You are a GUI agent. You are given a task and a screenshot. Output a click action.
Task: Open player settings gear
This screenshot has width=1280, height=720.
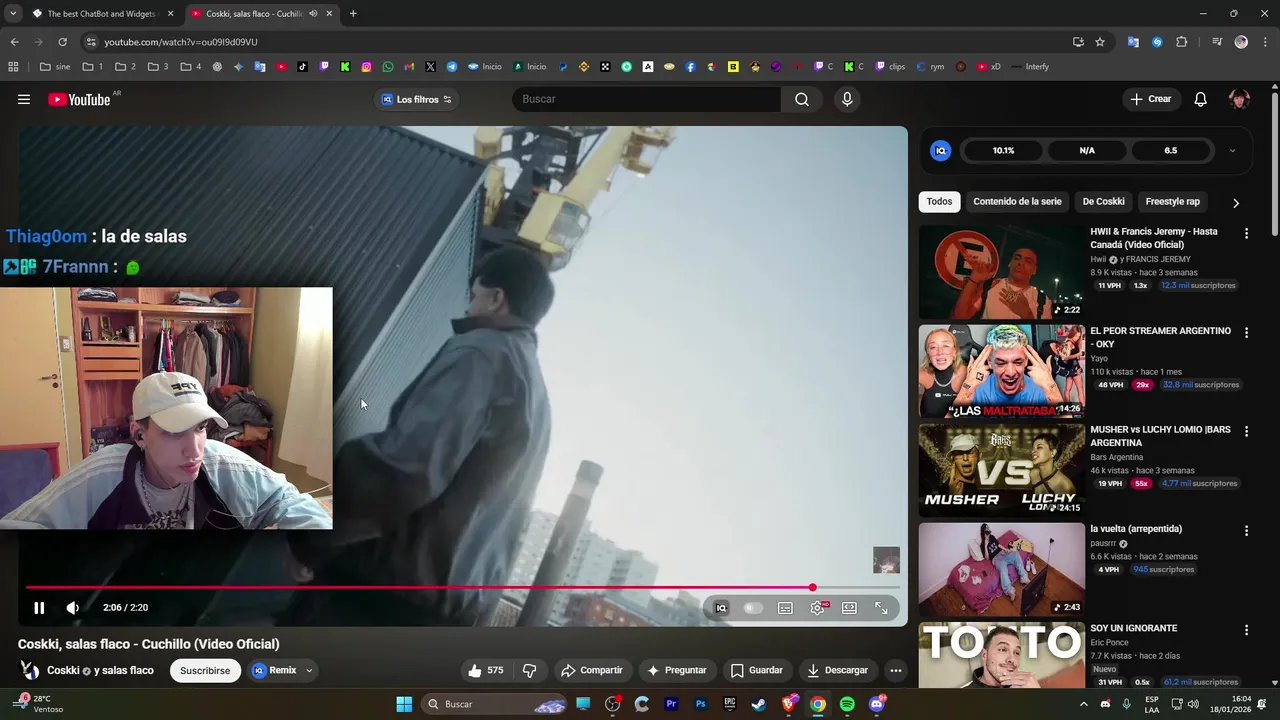coord(818,608)
